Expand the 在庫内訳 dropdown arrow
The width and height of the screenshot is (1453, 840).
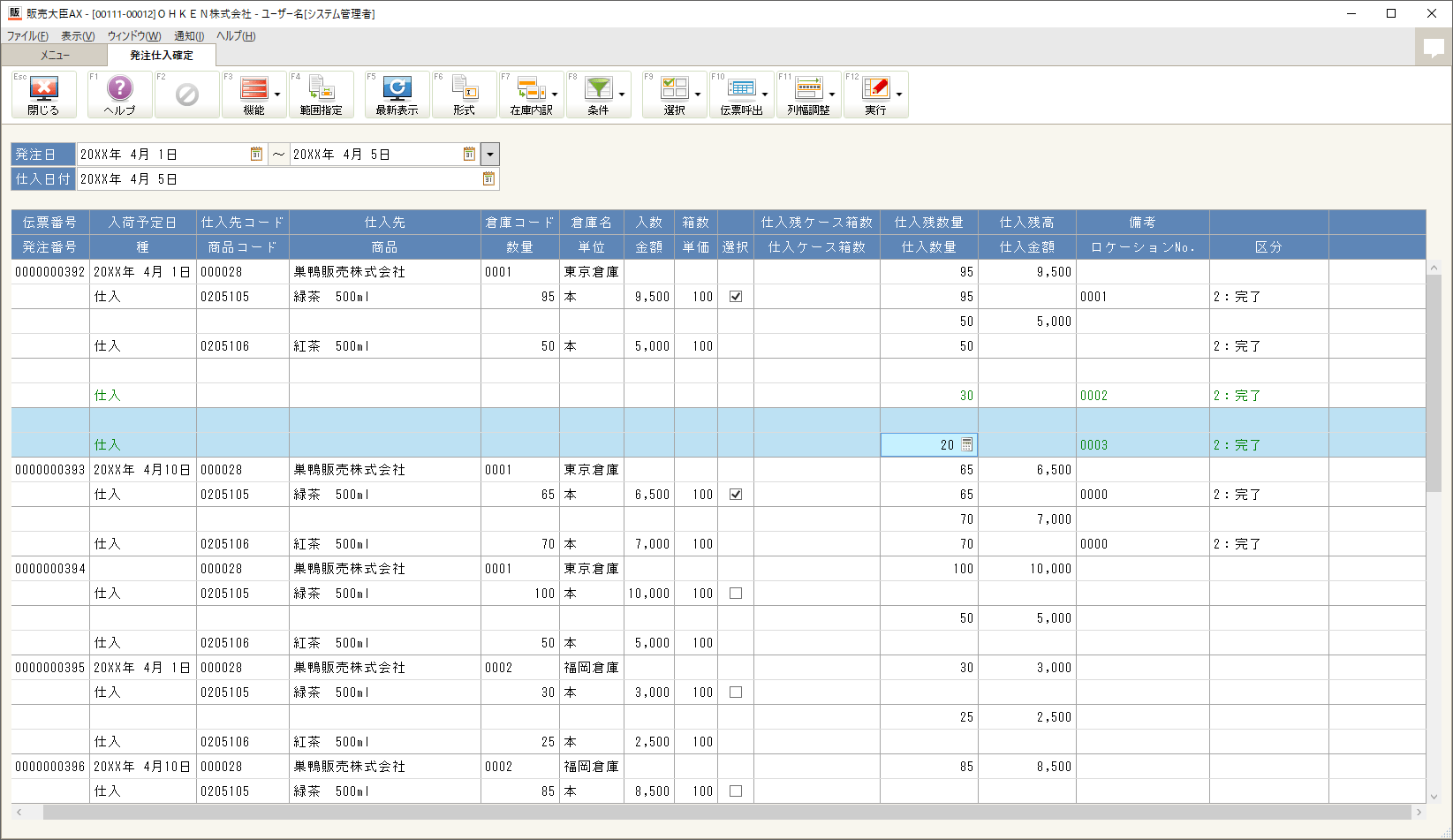pos(555,95)
